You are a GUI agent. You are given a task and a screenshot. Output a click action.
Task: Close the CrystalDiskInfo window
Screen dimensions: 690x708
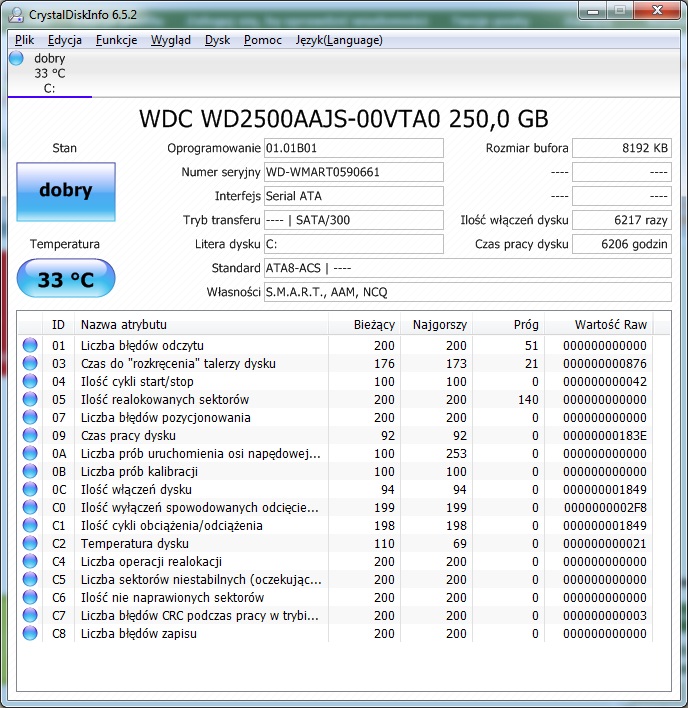[x=657, y=11]
